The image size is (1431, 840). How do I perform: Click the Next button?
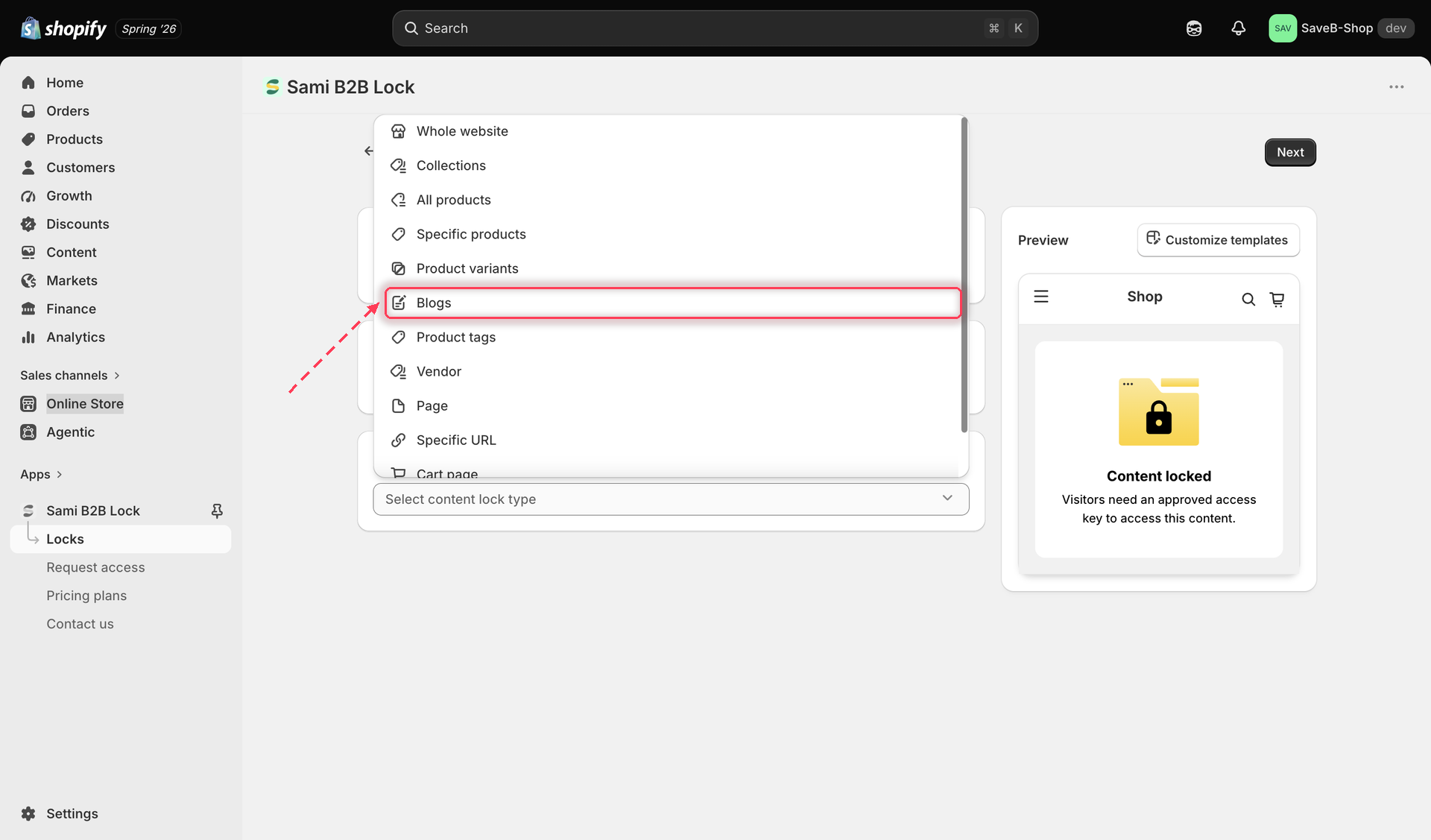coord(1290,152)
